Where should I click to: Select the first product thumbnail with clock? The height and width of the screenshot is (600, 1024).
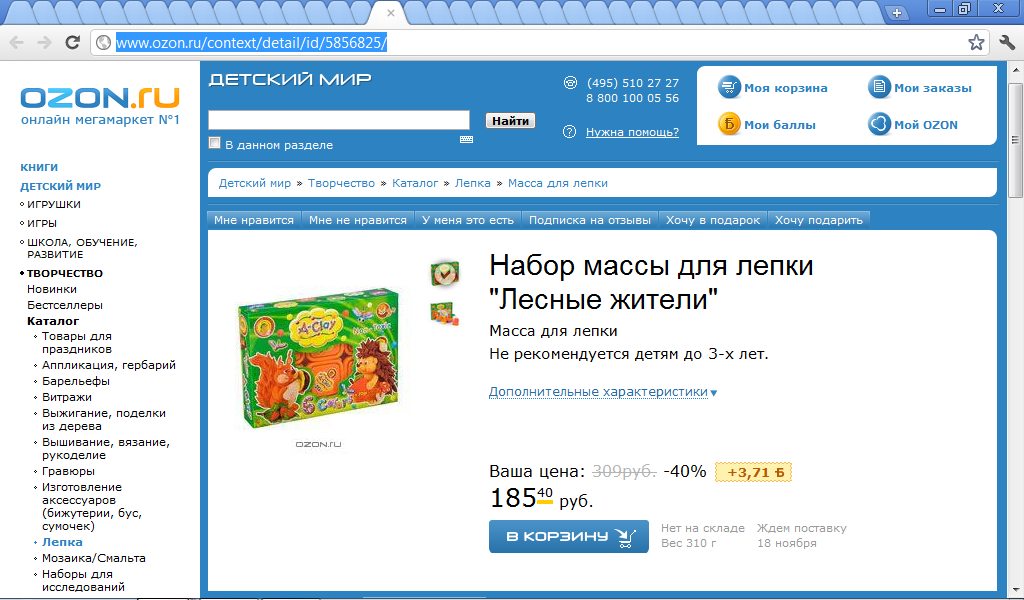point(445,274)
